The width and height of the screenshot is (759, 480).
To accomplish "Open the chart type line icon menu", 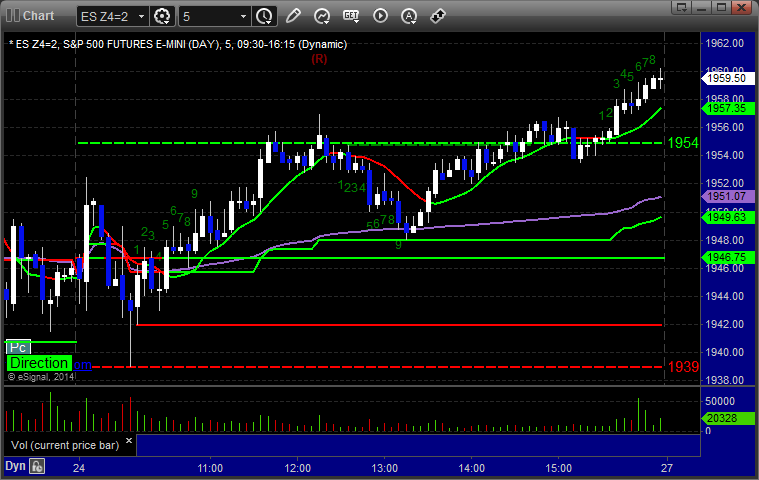I will [x=321, y=16].
